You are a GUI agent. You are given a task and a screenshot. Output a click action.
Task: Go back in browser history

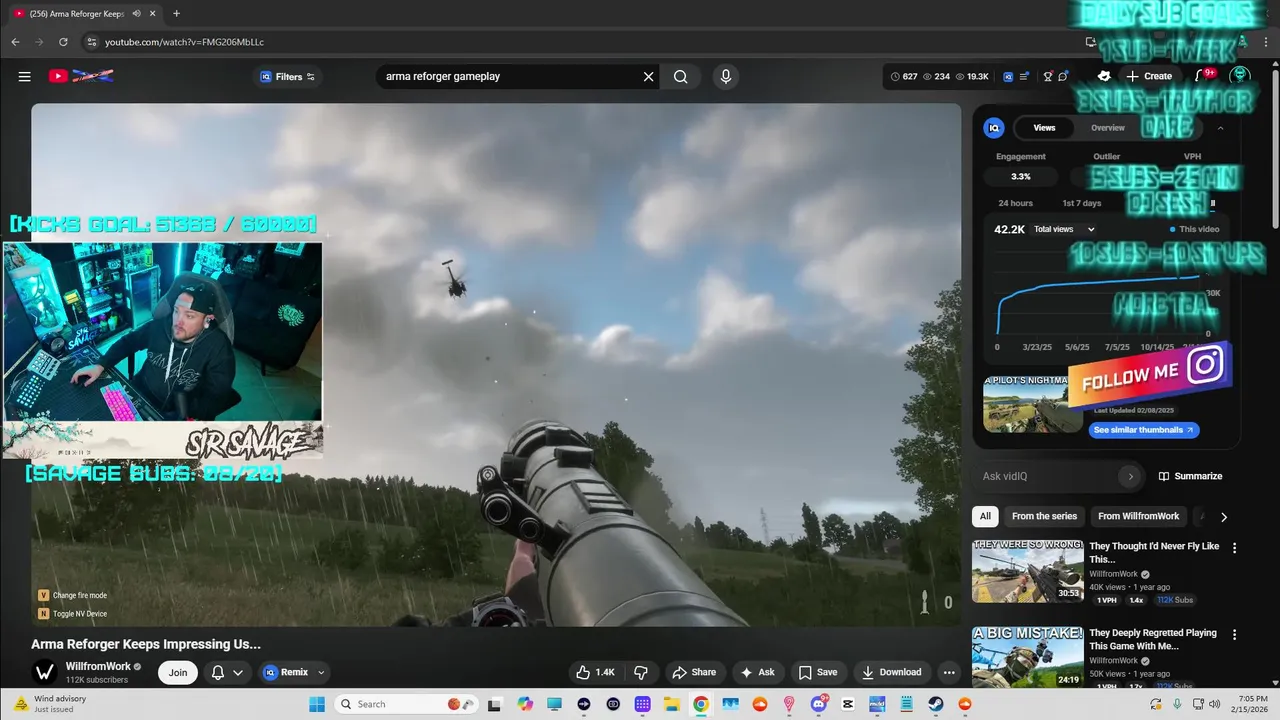click(x=15, y=42)
